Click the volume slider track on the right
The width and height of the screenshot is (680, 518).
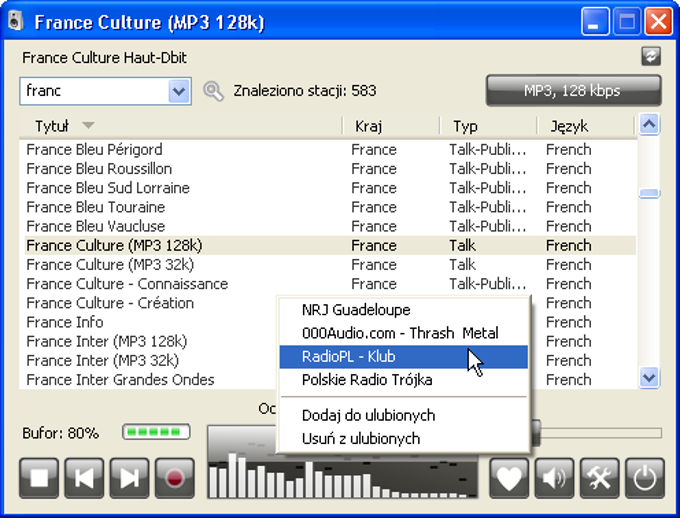click(x=601, y=433)
